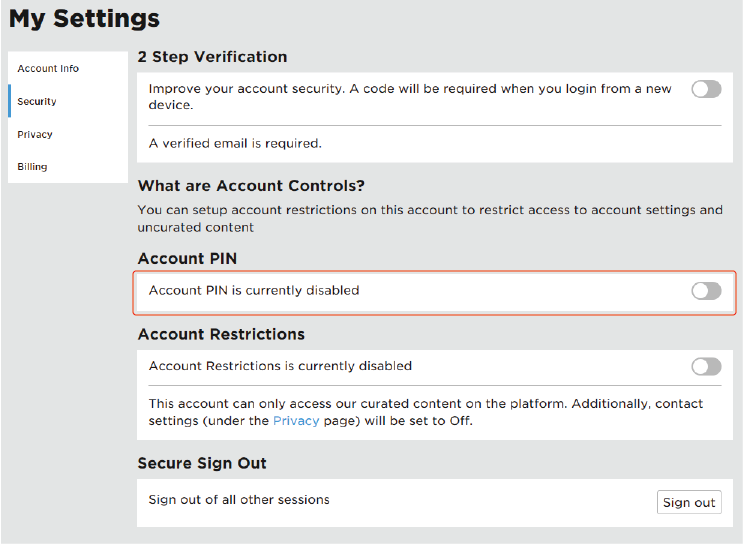Click the "What are Account Controls?" heading

(251, 186)
